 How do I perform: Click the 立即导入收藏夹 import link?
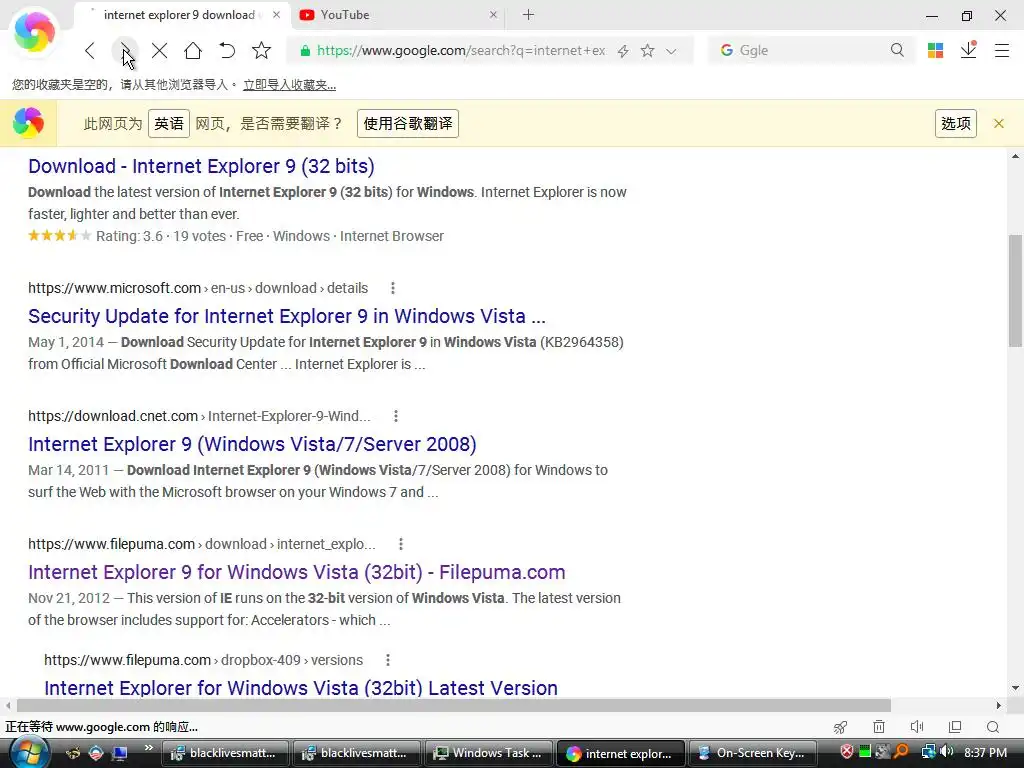click(x=289, y=85)
